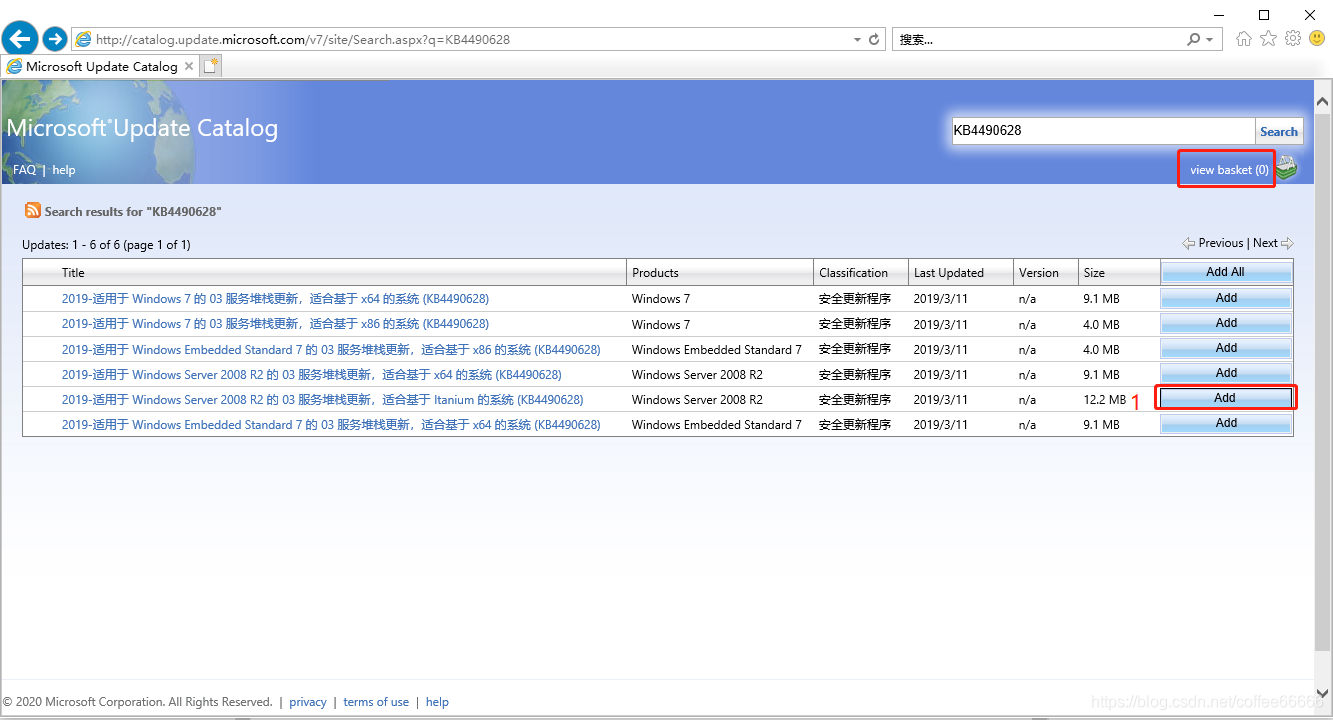The height and width of the screenshot is (720, 1333).
Task: Add the Server 2008 R2 x64 update
Action: coord(1226,373)
